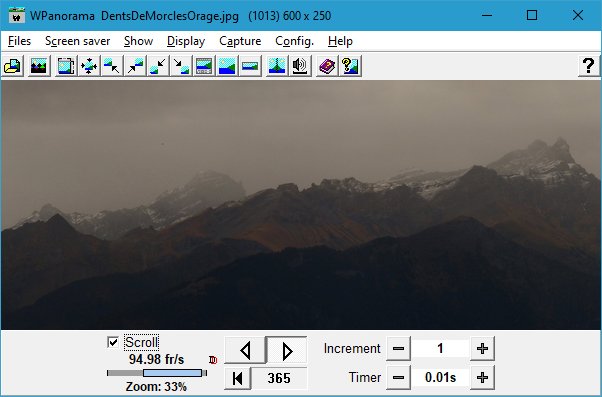Click the Timer value field showing 0.01s
Screen dimensions: 602x397
pyautogui.click(x=440, y=377)
